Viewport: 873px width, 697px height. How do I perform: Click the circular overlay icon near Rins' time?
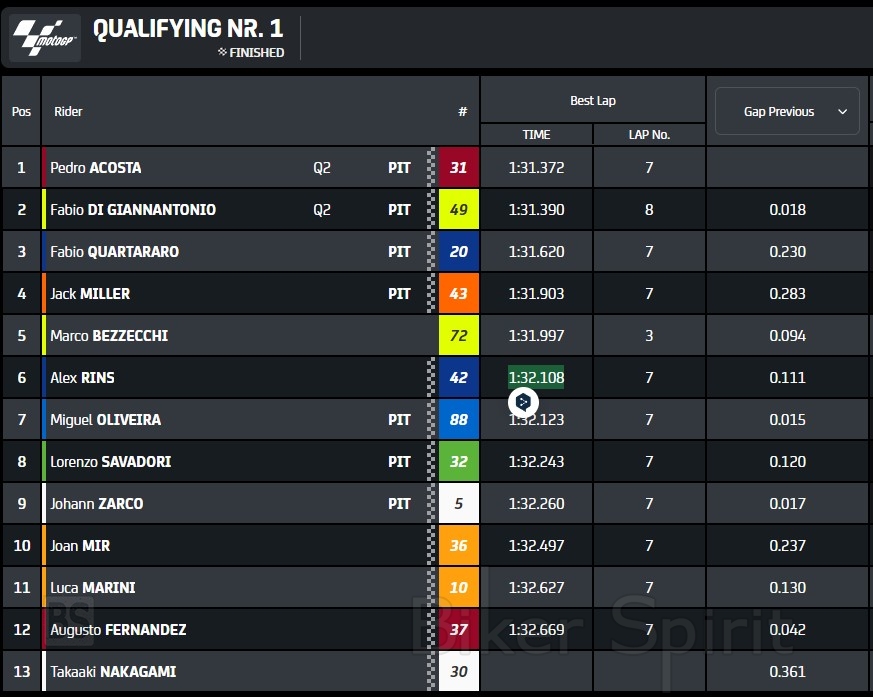(523, 402)
